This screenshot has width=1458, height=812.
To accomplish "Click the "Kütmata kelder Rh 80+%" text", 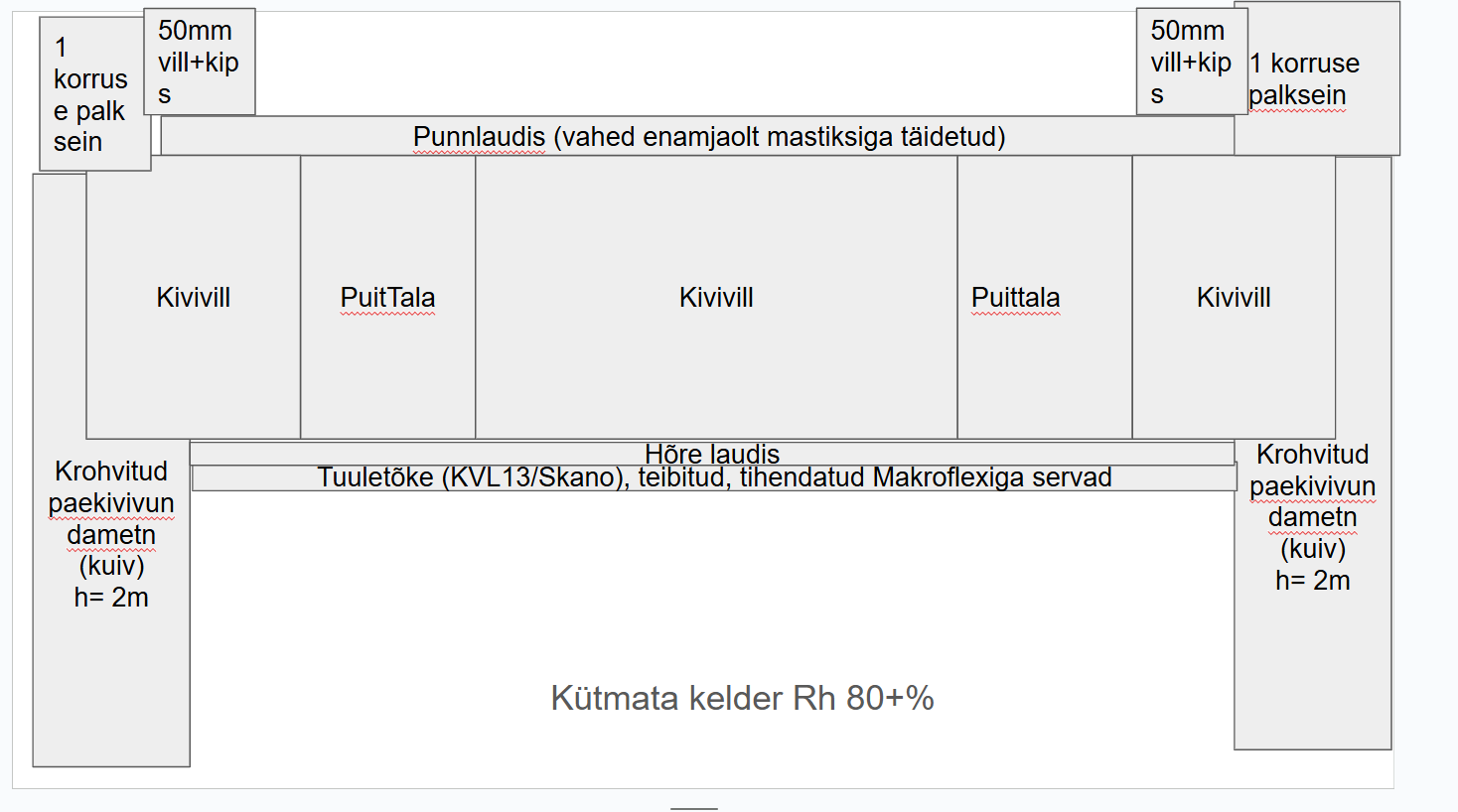I will tap(742, 698).
